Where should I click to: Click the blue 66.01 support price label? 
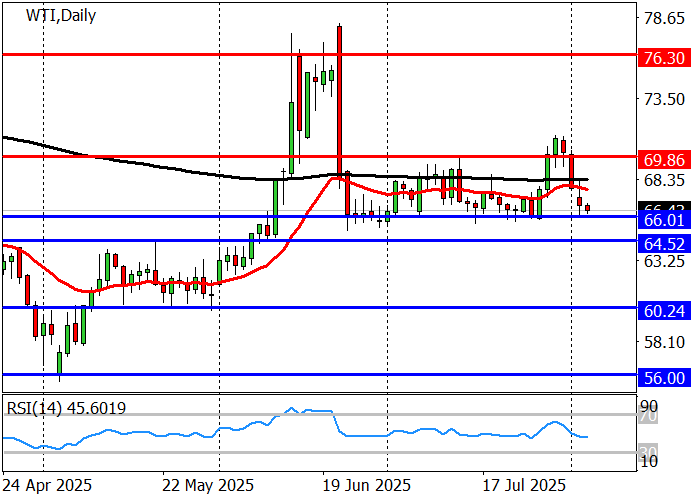pyautogui.click(x=662, y=220)
